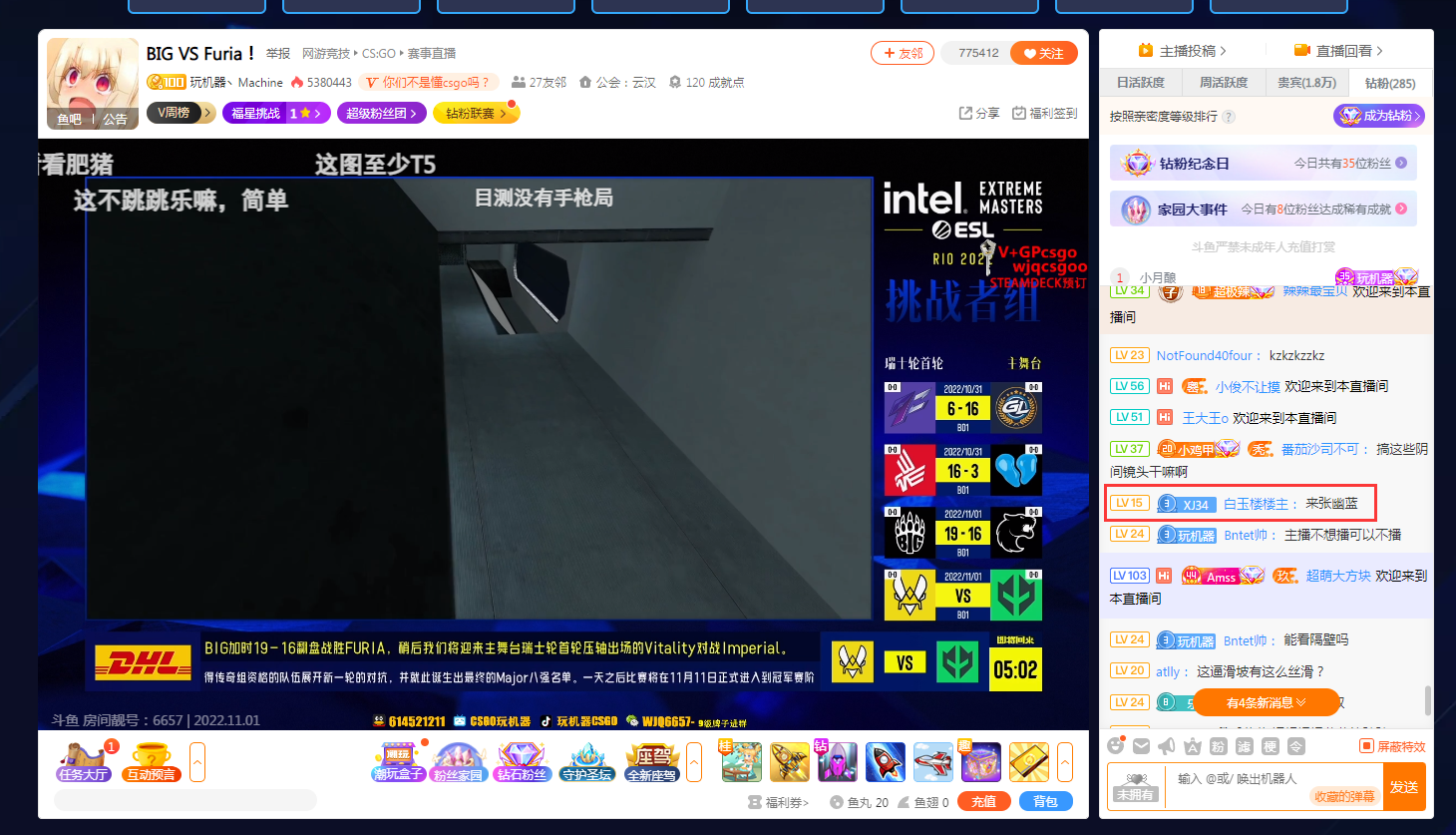Click the chat list scrollbar

[1428, 699]
